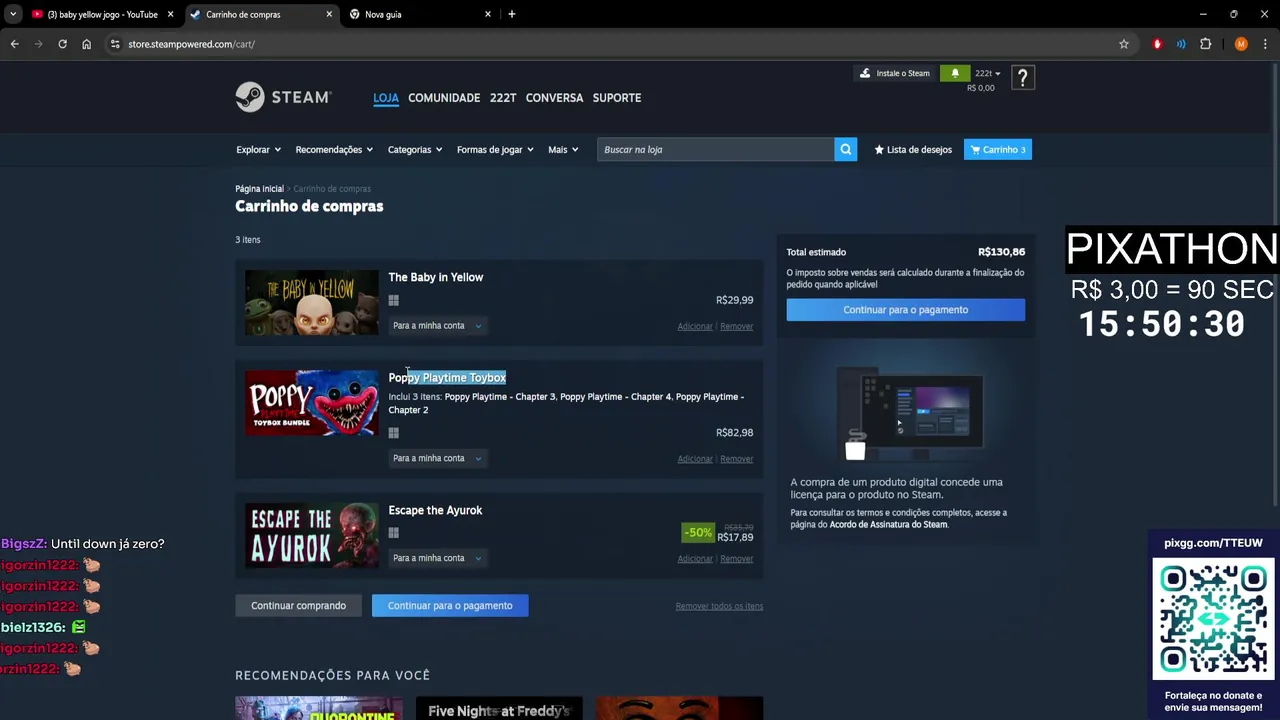Screen dimensions: 1280x720
Task: Click Adicionar for Poppy Playtime Toybox
Action: [x=695, y=459]
